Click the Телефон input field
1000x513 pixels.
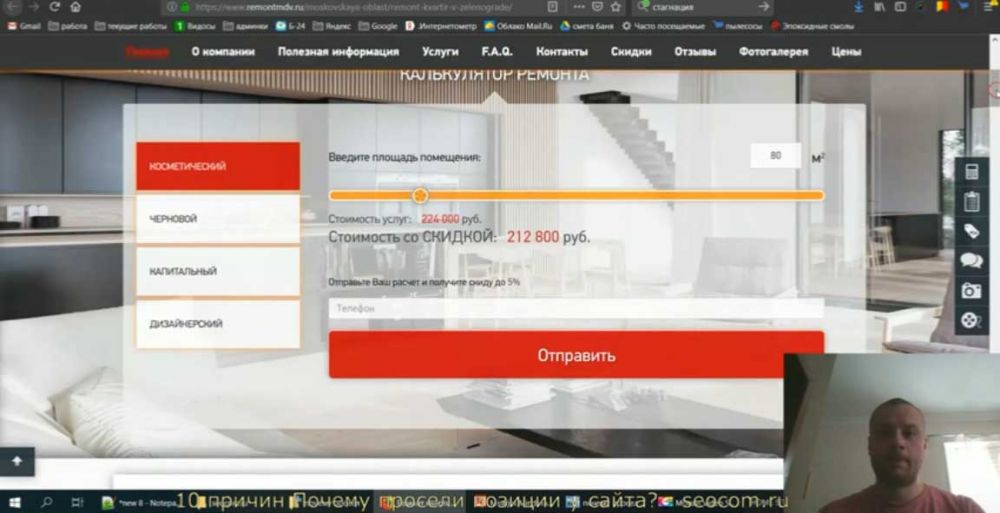coord(576,309)
